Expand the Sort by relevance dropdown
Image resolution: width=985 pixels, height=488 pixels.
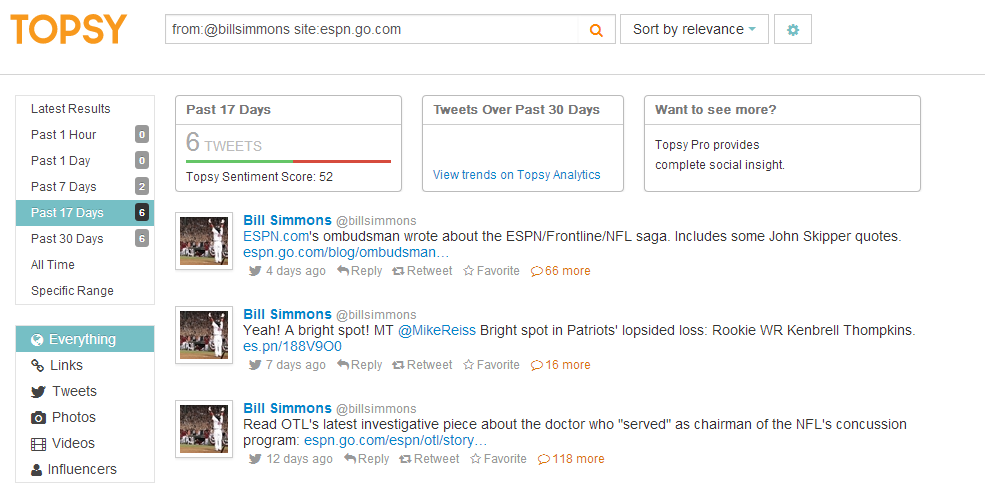tap(694, 30)
